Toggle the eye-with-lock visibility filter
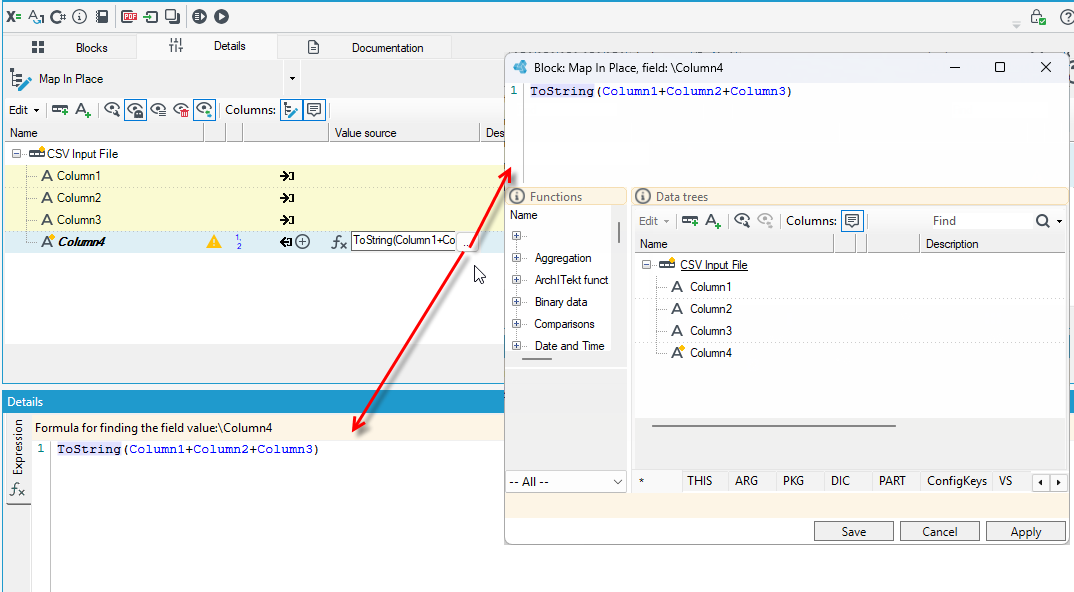This screenshot has height=592, width=1074. (135, 110)
